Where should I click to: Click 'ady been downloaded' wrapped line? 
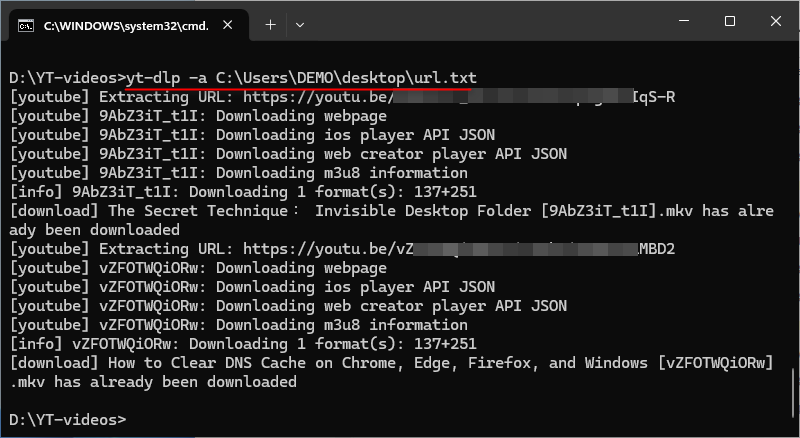(x=94, y=230)
